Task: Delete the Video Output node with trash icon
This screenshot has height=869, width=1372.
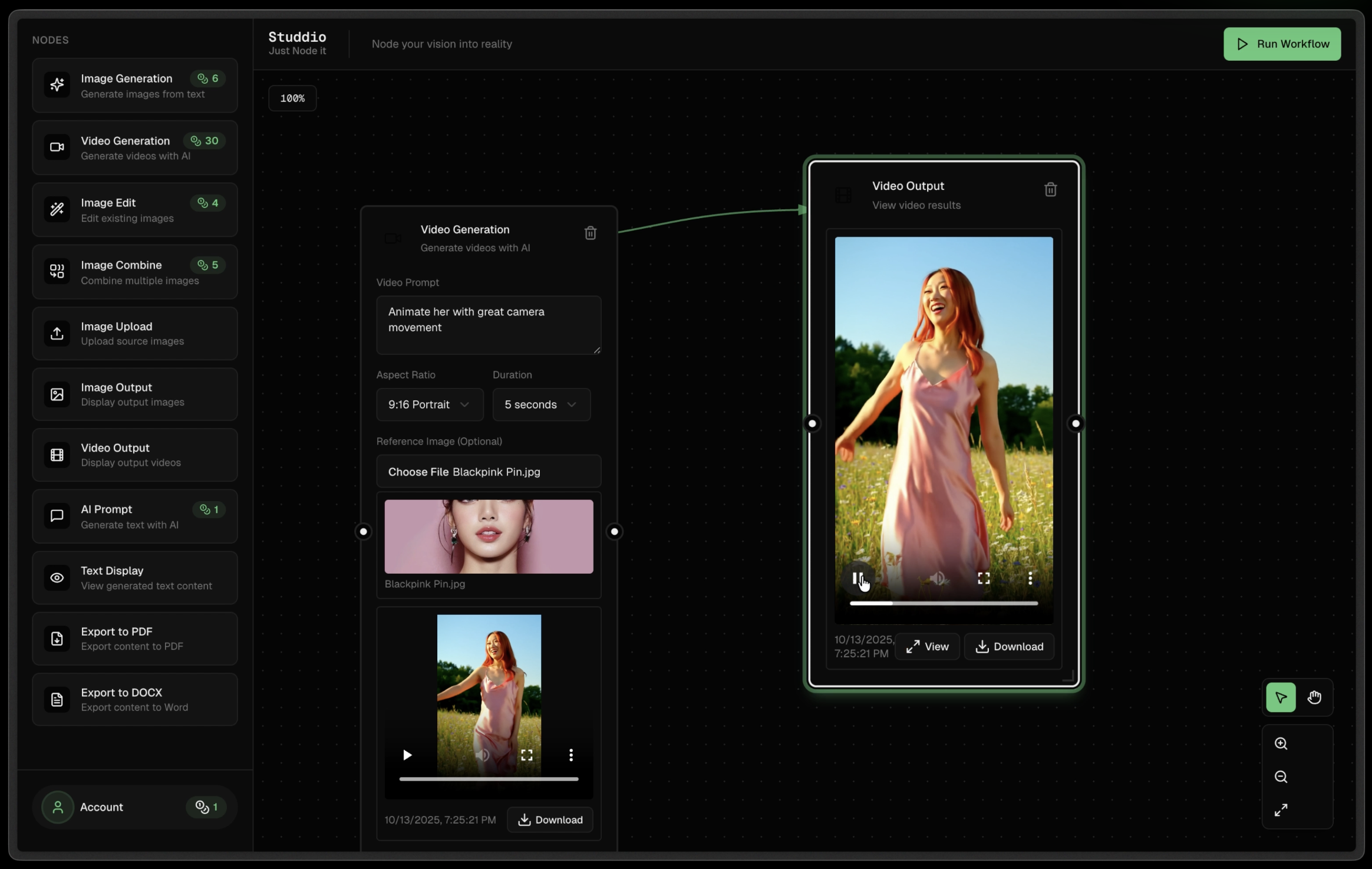Action: pos(1050,190)
